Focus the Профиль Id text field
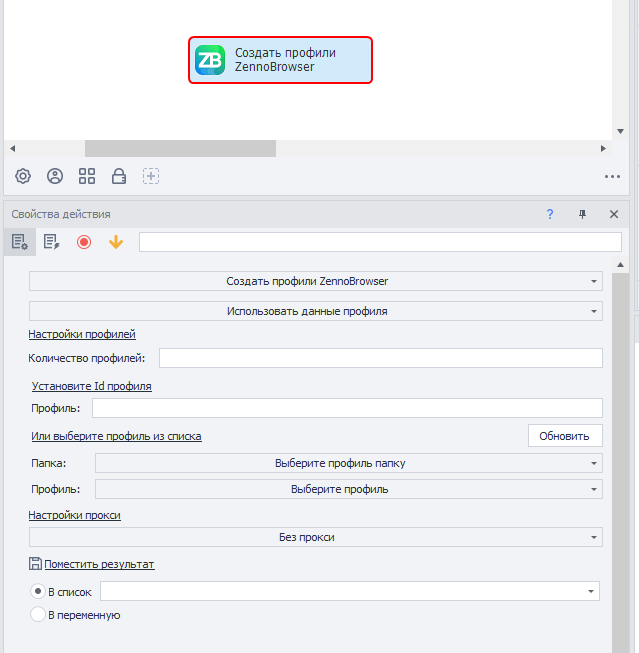 coord(347,408)
